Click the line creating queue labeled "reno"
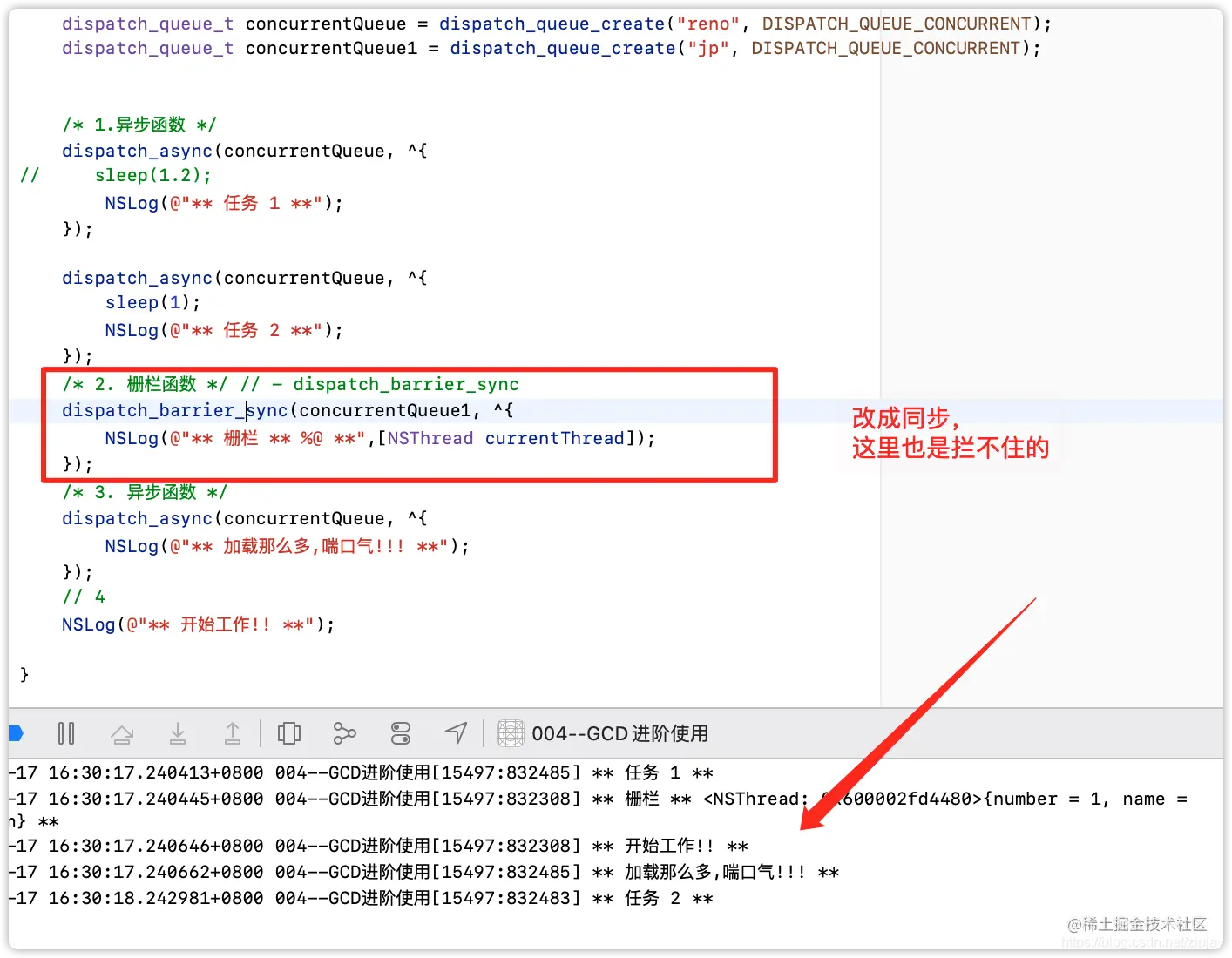Viewport: 1232px width, 958px height. (x=557, y=24)
